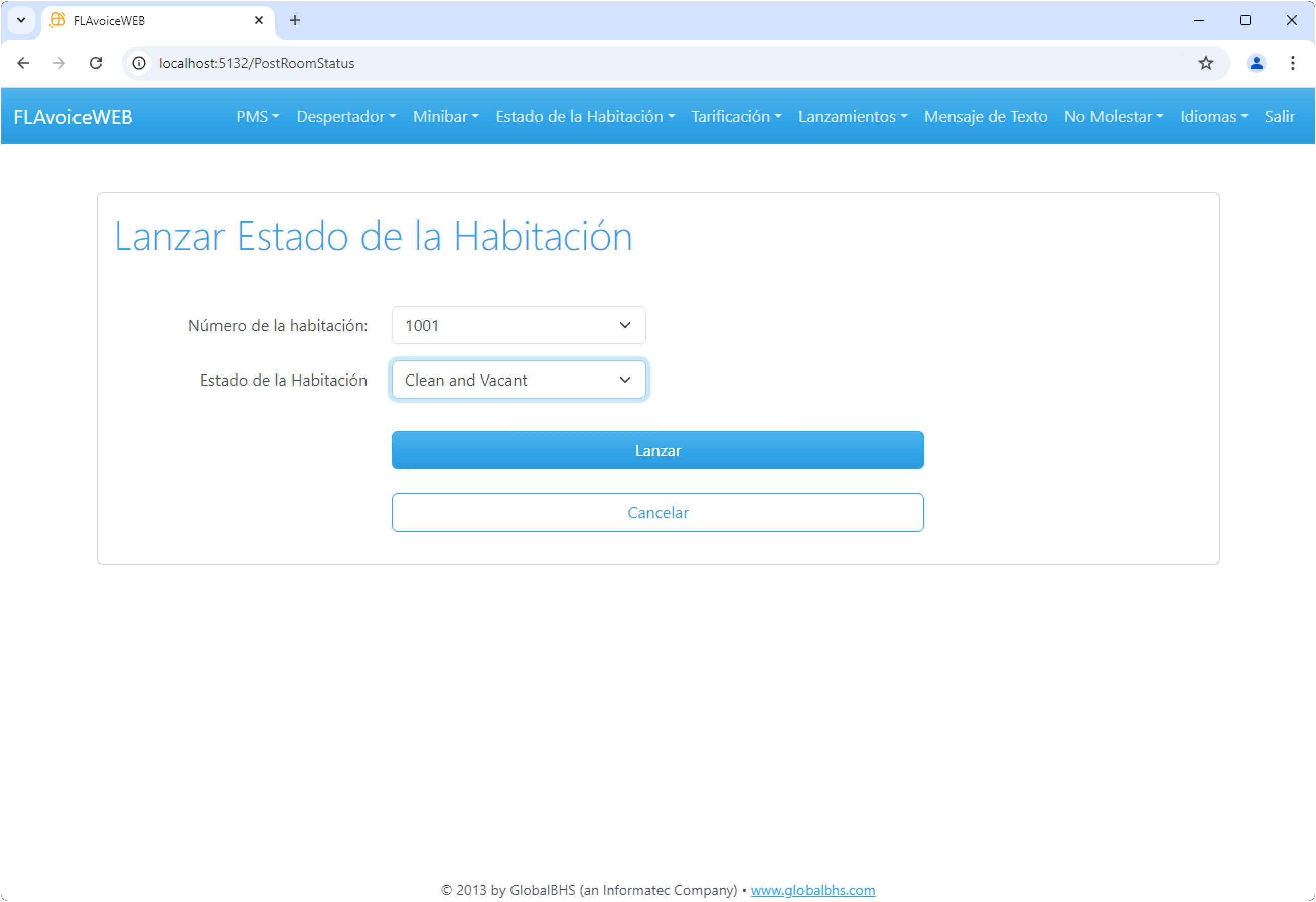Screen dimensions: 1316x902
Task: Select Mensaje de Texto in navbar
Action: [x=985, y=117]
